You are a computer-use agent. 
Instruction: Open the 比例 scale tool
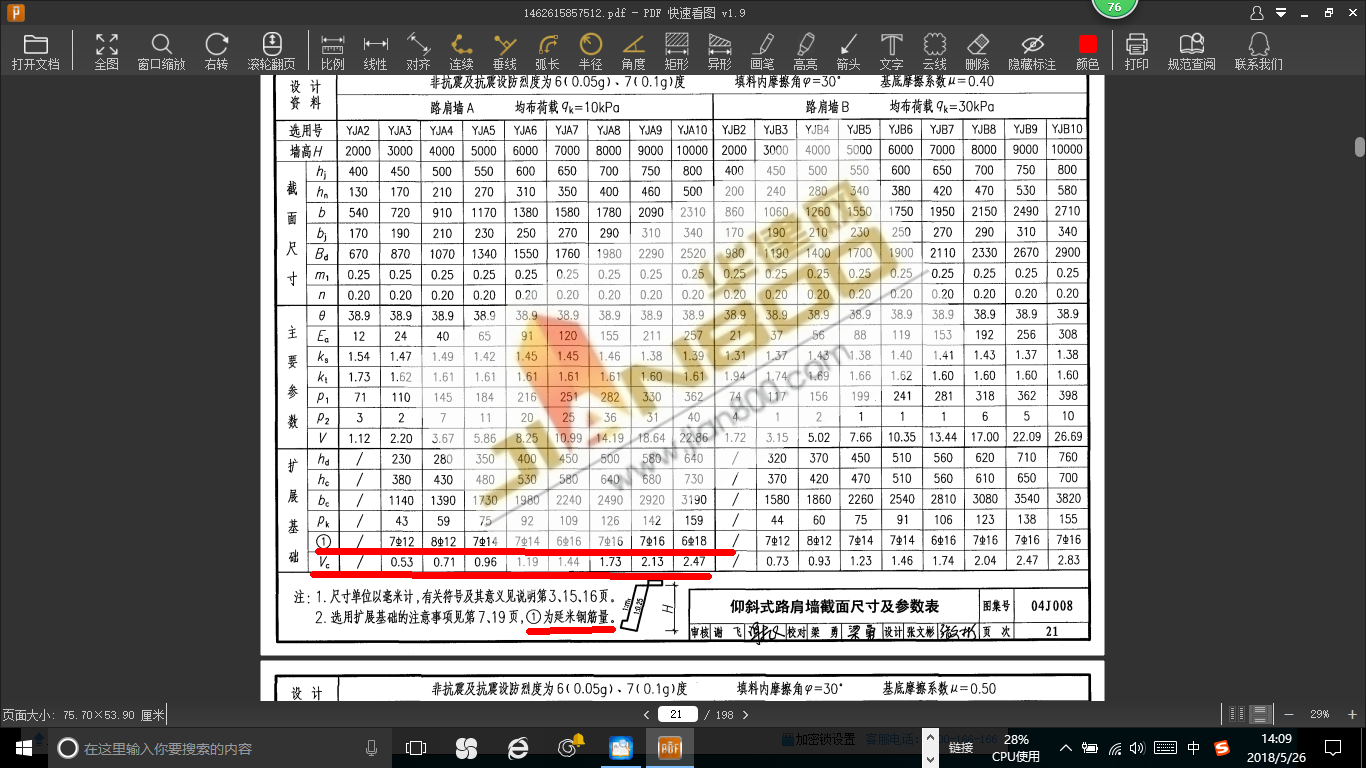(333, 52)
